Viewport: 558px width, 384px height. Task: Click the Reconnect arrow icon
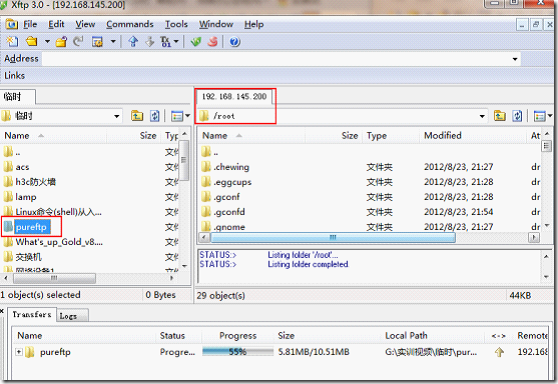click(x=78, y=42)
